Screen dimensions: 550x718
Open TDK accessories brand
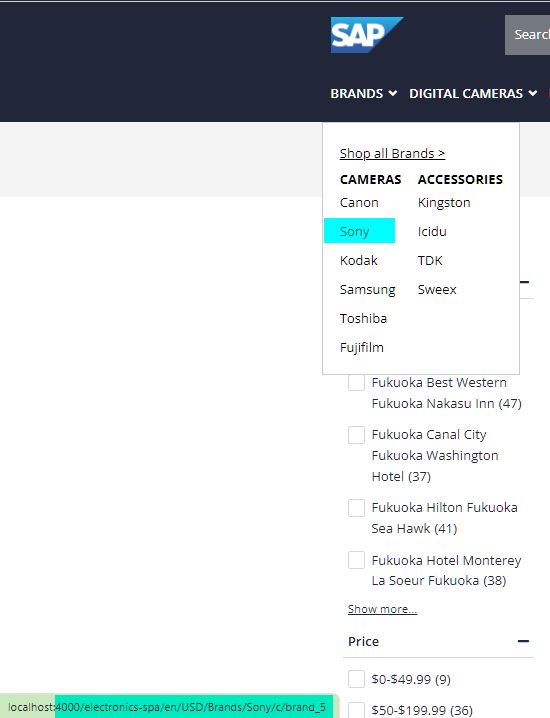click(430, 261)
